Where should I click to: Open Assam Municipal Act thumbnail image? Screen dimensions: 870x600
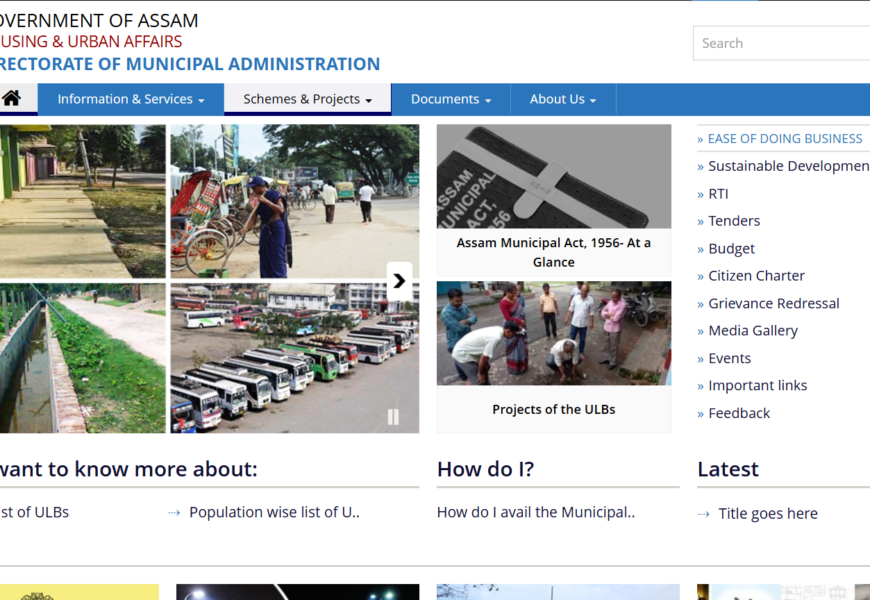tap(553, 176)
